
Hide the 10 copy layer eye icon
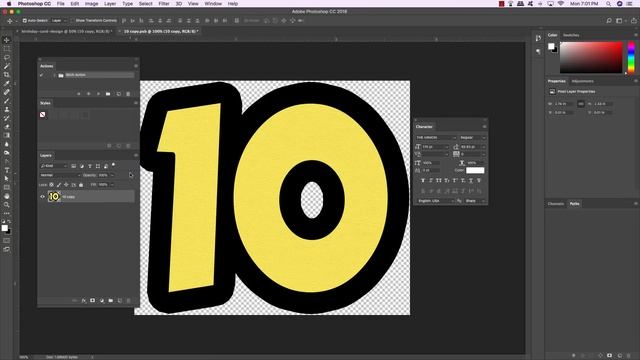[42, 197]
